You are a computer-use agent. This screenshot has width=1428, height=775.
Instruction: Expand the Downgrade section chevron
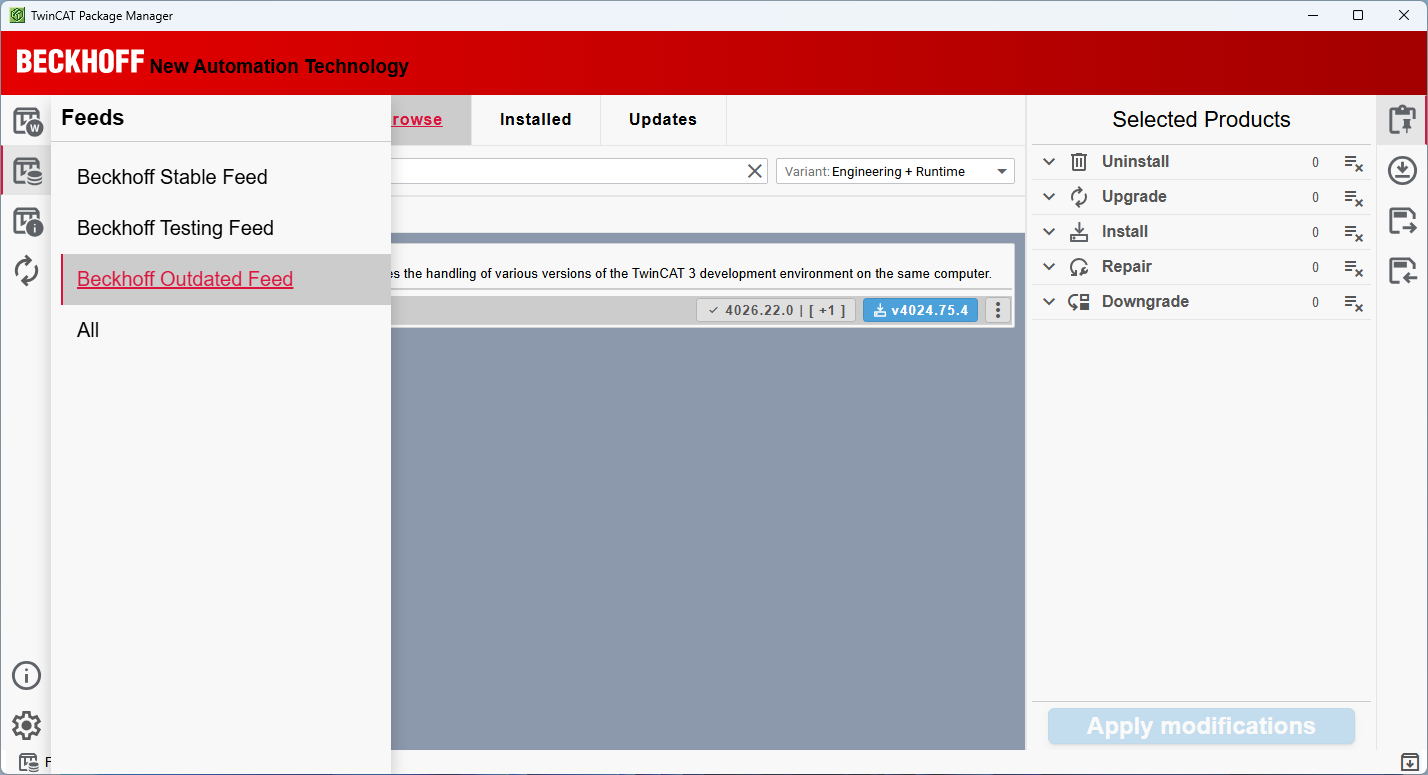click(x=1049, y=302)
